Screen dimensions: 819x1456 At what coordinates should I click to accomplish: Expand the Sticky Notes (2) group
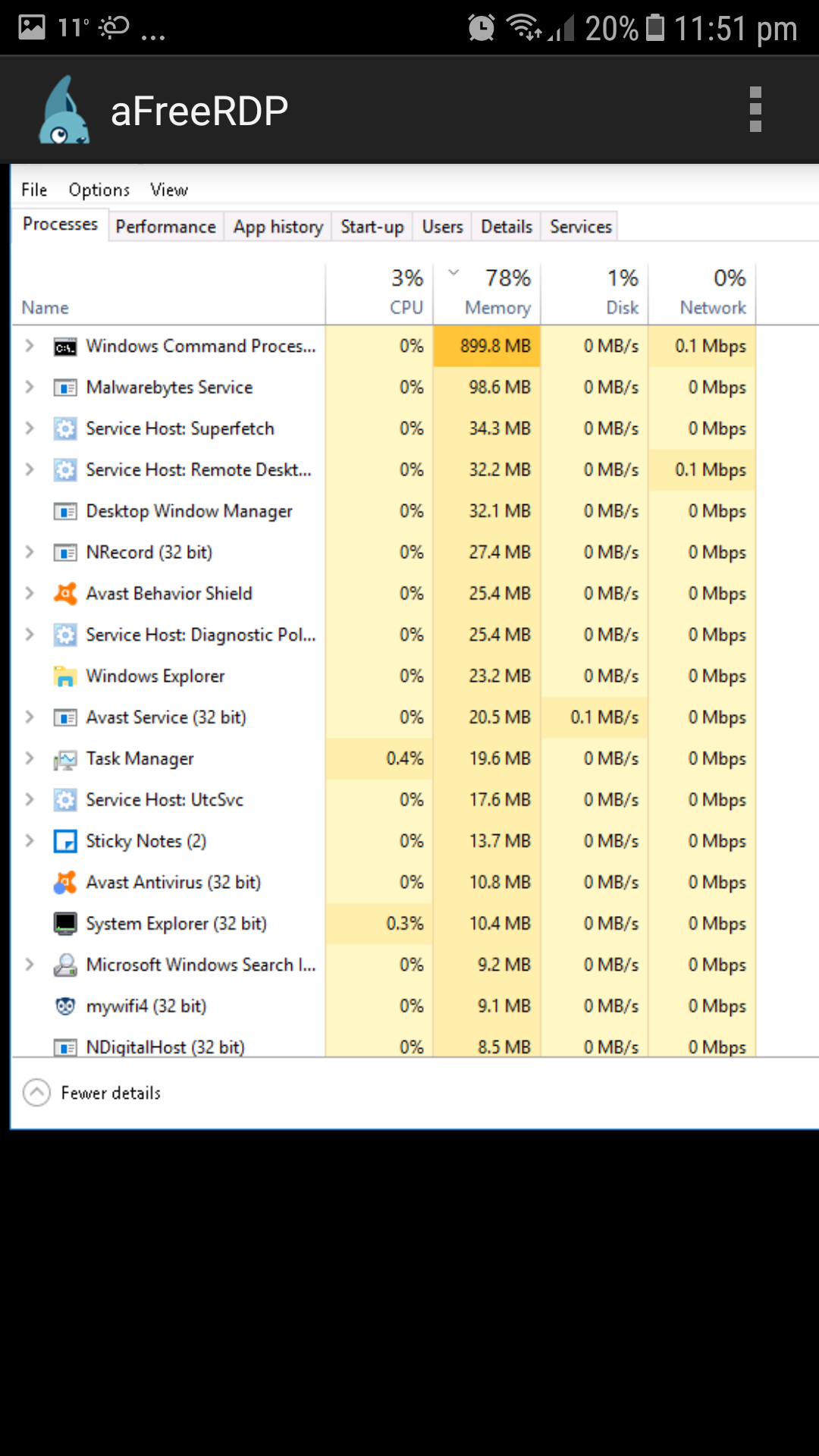[30, 840]
